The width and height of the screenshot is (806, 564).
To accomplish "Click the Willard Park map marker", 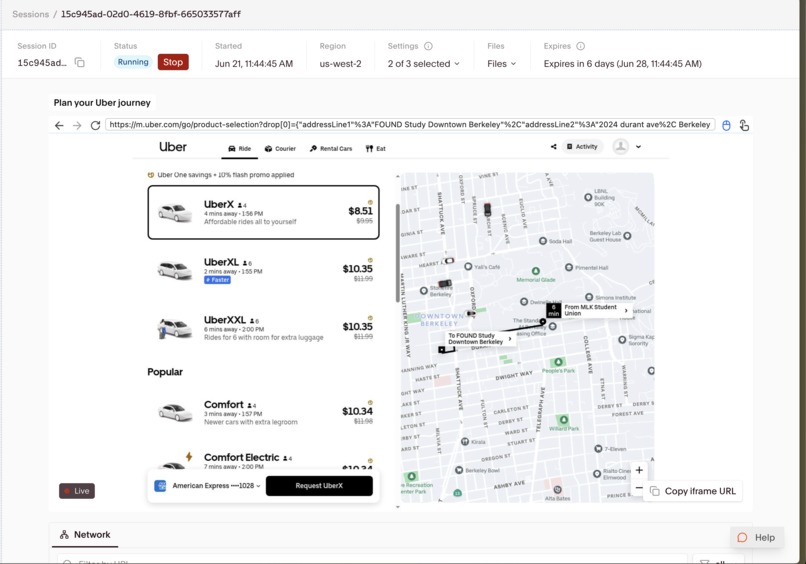I will 564,420.
